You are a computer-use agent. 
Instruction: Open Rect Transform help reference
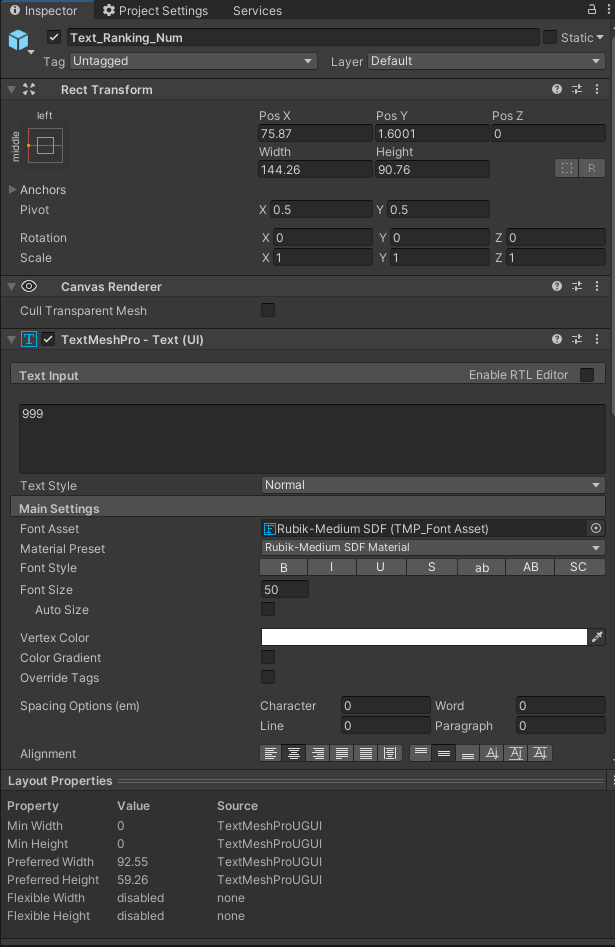556,89
